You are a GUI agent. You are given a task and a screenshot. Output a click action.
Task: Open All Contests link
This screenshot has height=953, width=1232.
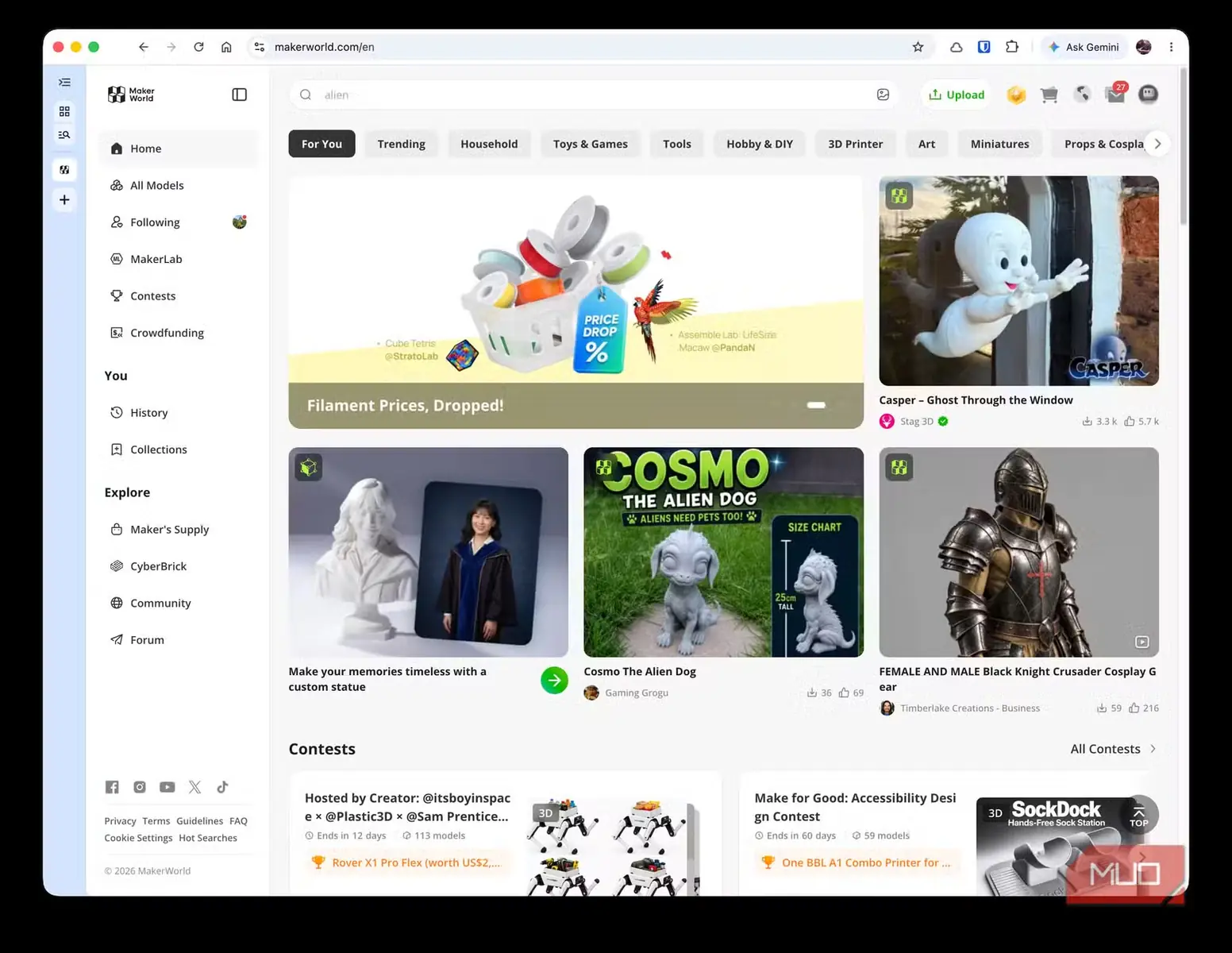1113,749
